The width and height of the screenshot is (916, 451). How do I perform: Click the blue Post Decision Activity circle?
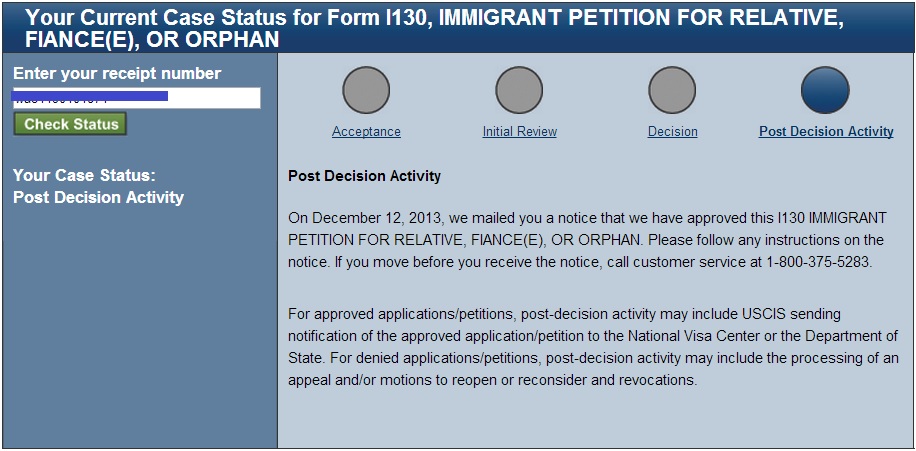(825, 90)
